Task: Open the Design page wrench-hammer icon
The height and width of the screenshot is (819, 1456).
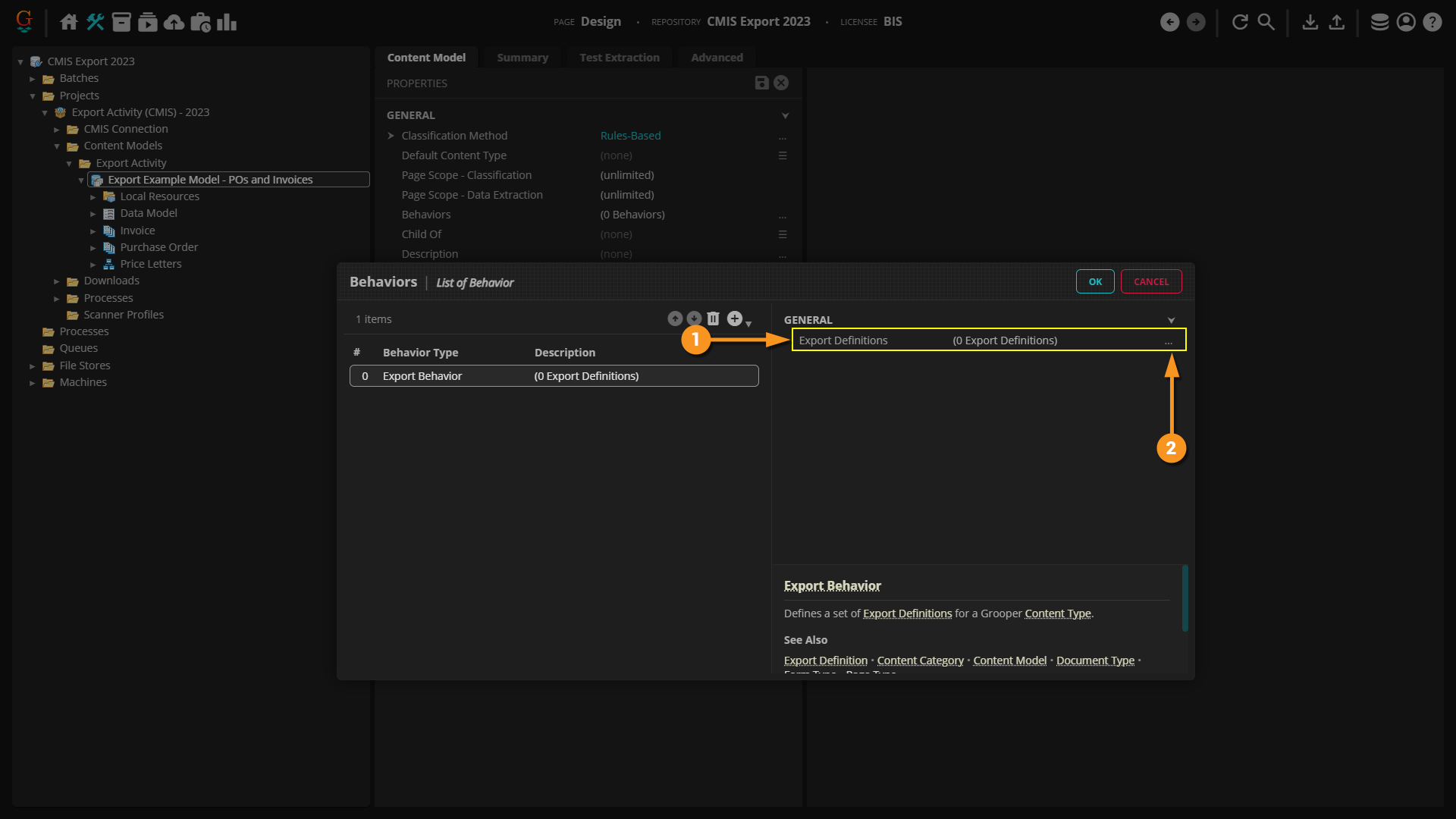Action: pyautogui.click(x=95, y=22)
